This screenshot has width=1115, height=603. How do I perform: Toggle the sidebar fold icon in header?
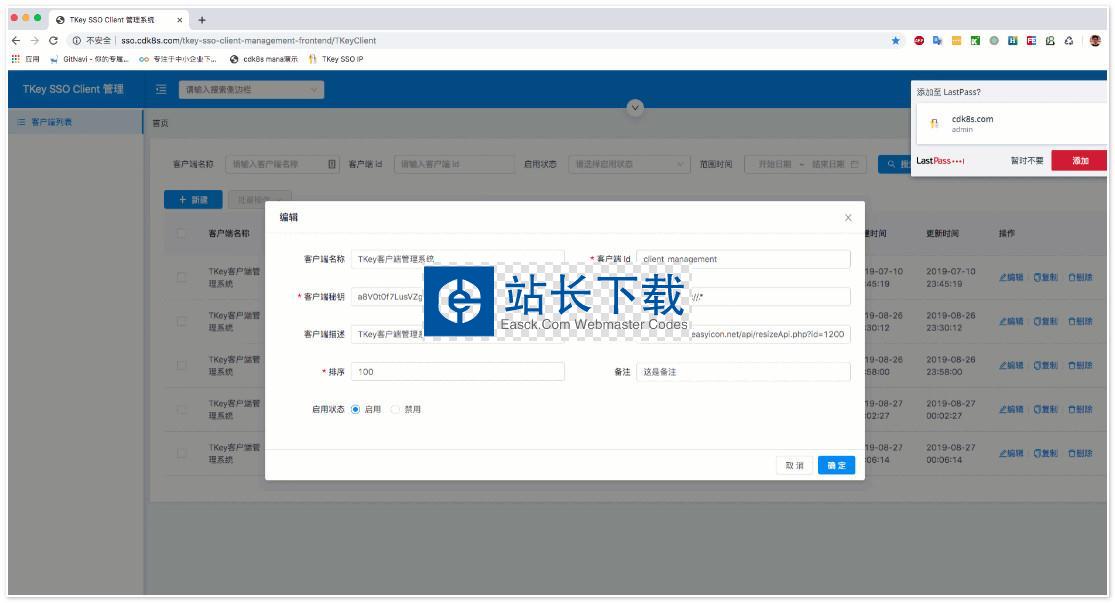click(161, 89)
